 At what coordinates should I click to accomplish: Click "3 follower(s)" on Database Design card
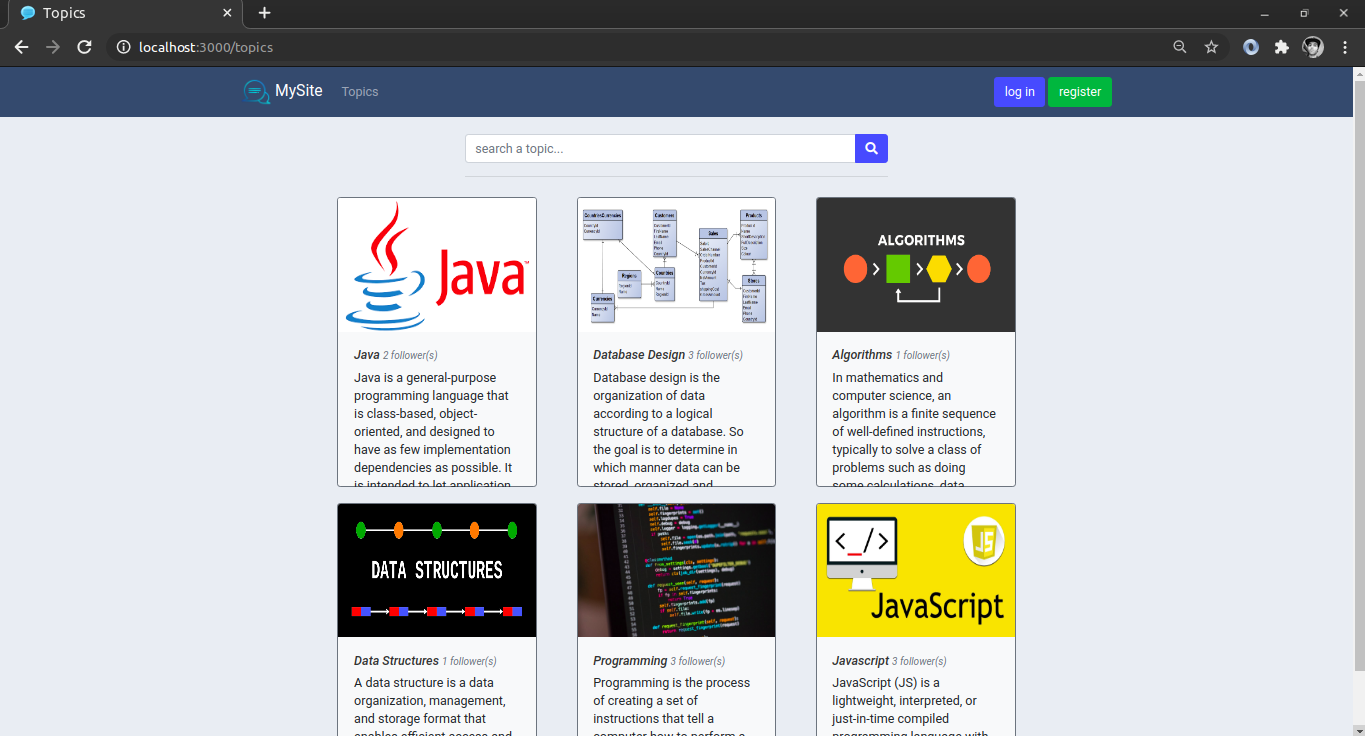point(716,355)
